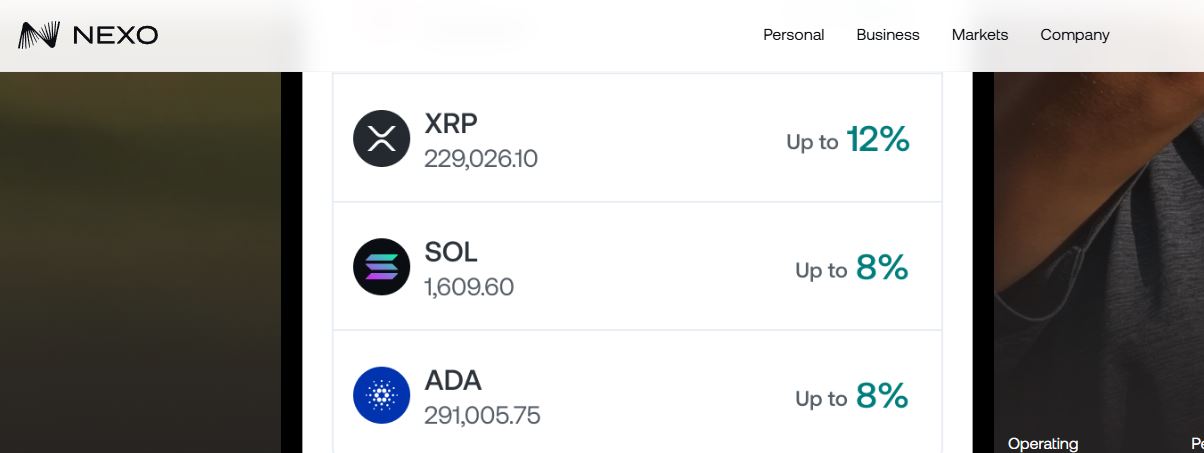This screenshot has width=1204, height=453.
Task: Open the Company menu
Action: [1074, 35]
